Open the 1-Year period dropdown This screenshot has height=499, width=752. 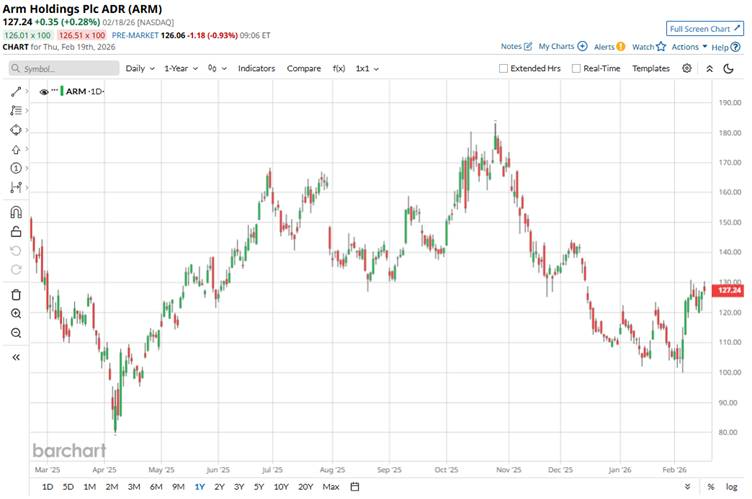181,69
